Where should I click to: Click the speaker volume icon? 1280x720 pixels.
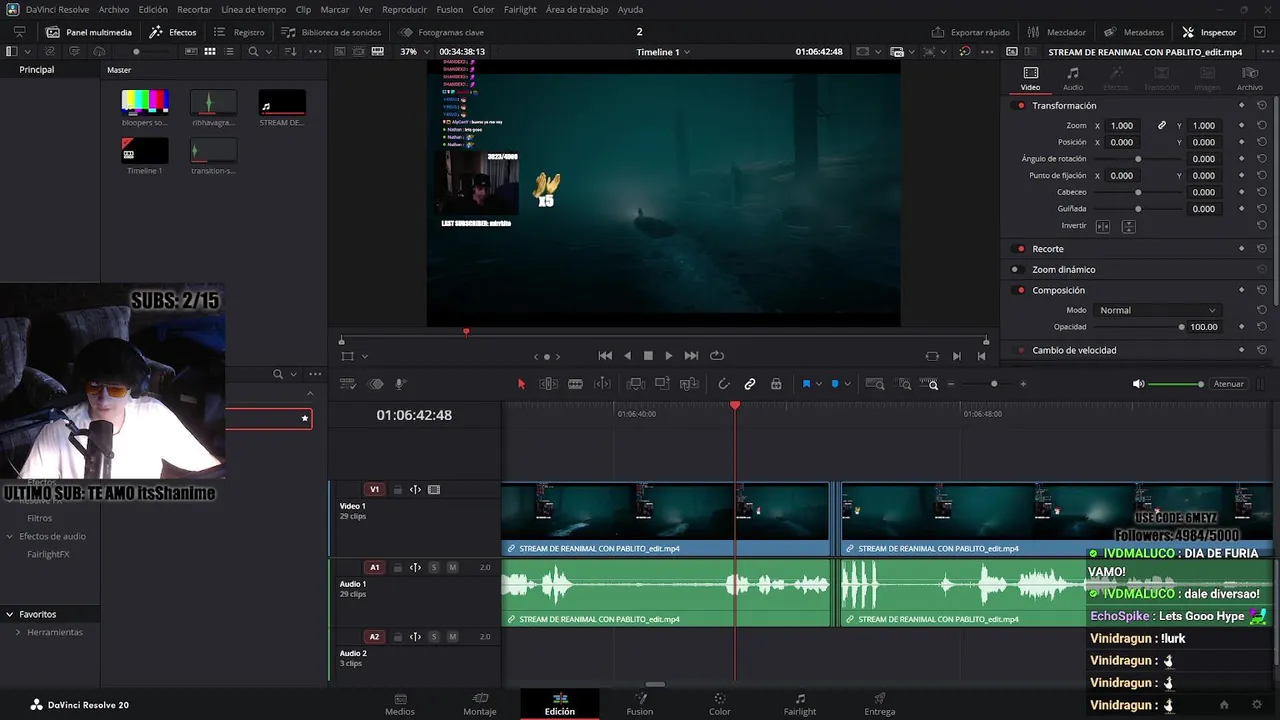point(1138,384)
